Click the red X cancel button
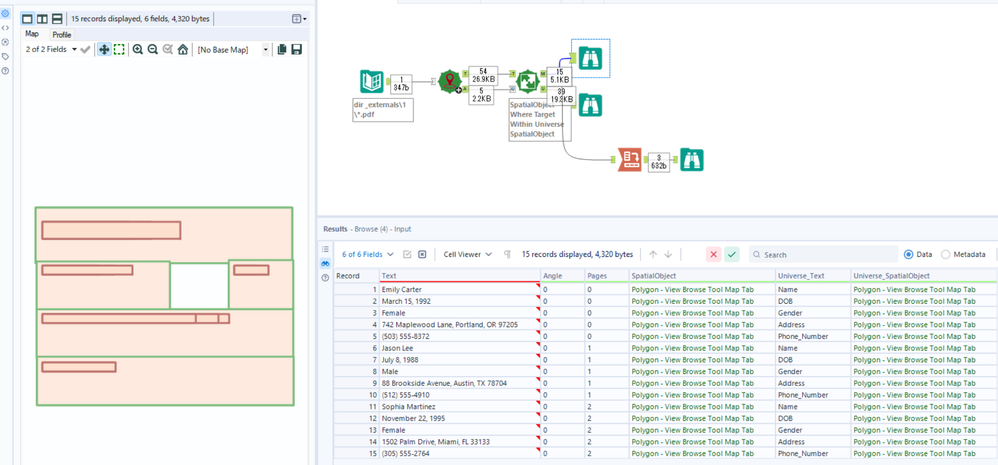 [713, 255]
